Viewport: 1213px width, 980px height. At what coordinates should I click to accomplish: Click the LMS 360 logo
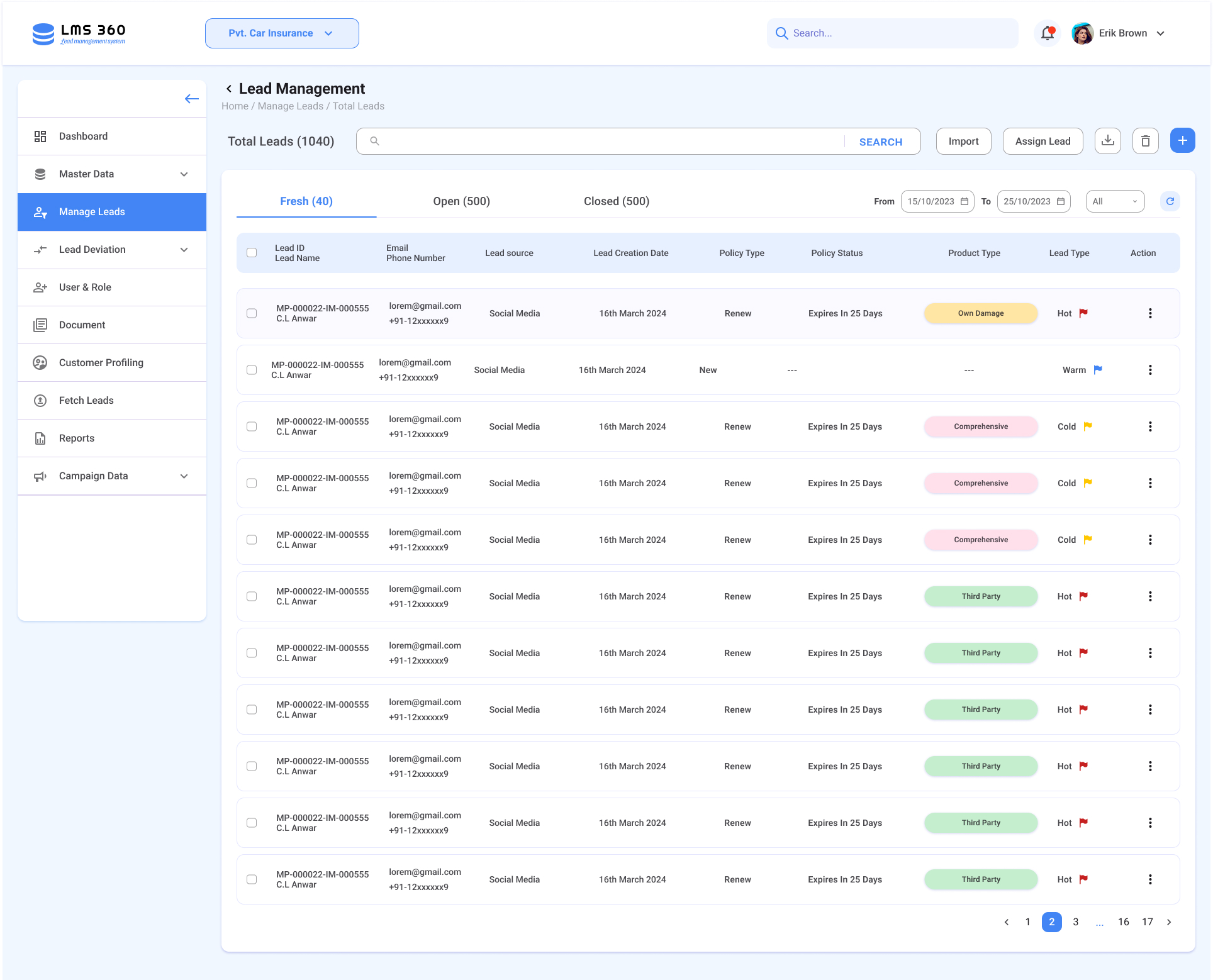(x=79, y=33)
